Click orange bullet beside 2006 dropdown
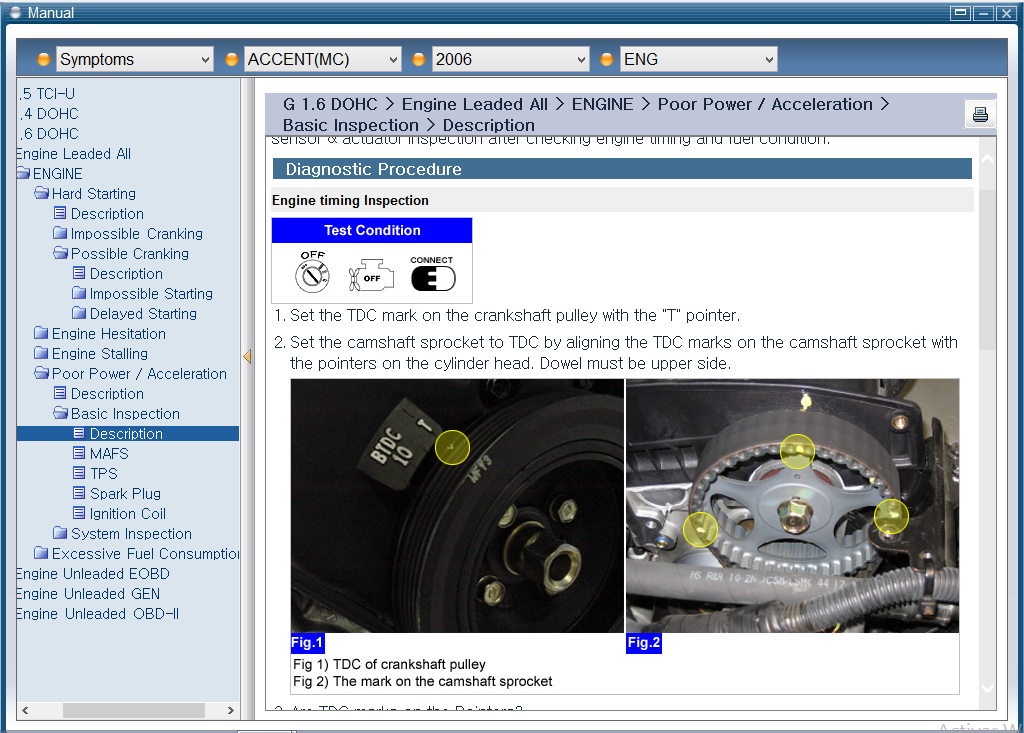This screenshot has height=733, width=1024. click(419, 59)
